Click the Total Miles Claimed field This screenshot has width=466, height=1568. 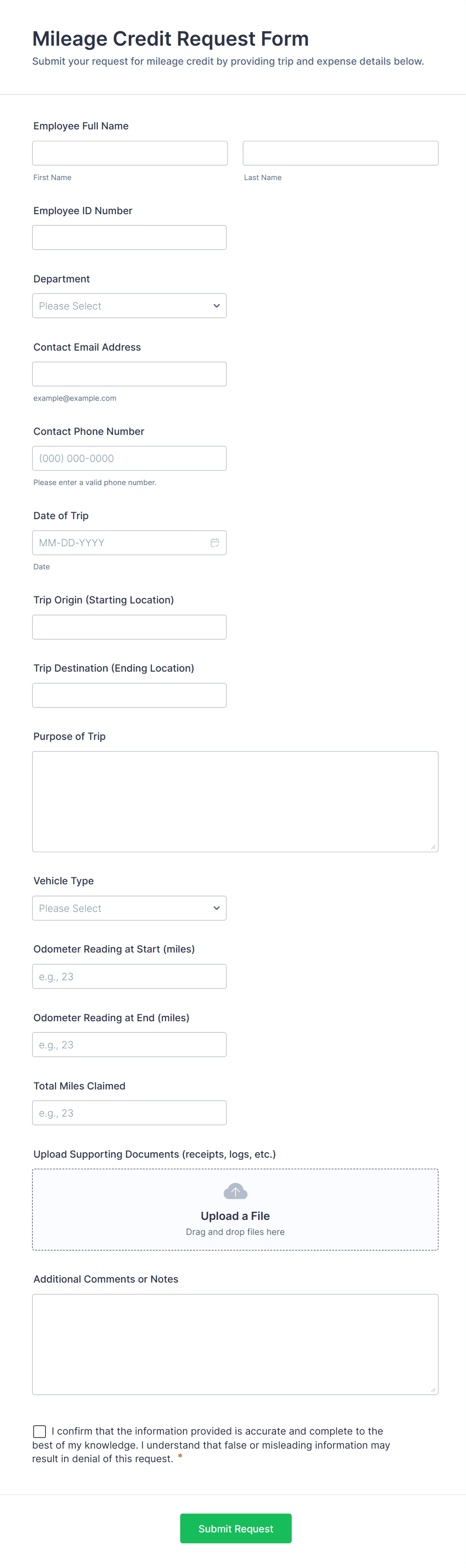point(129,1113)
